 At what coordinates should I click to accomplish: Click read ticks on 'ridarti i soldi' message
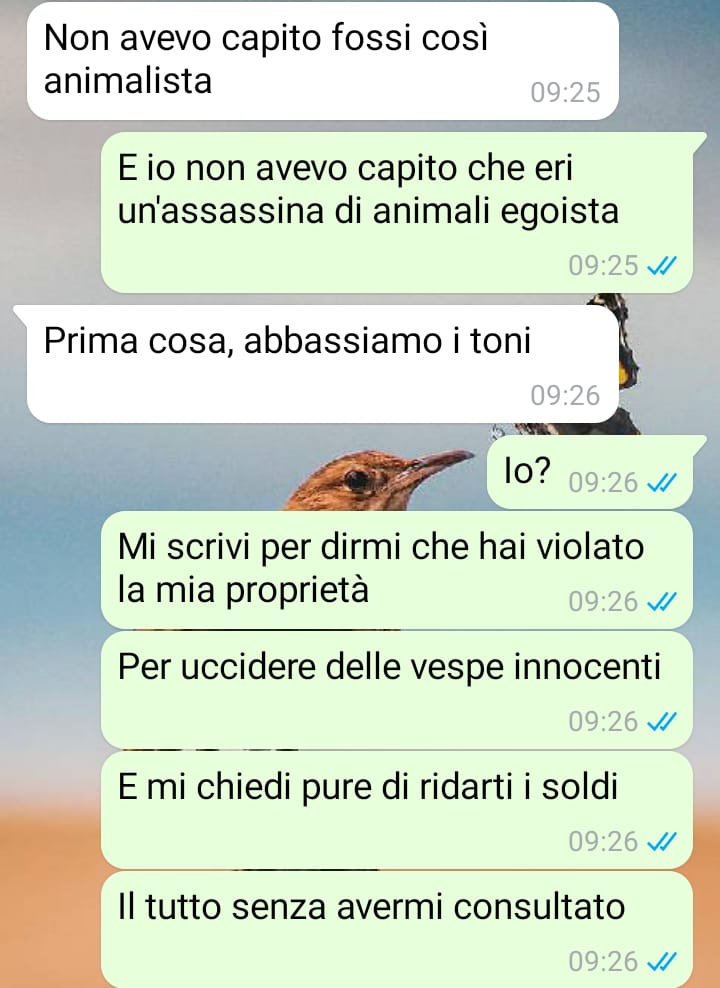(x=662, y=842)
